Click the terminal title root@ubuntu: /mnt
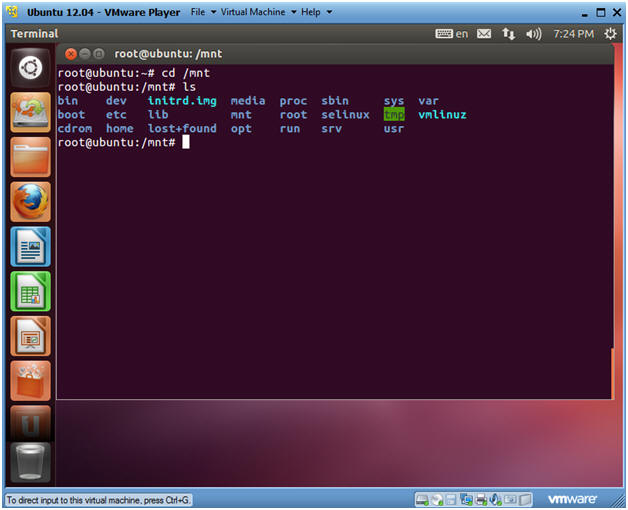628x510 pixels. 168,54
